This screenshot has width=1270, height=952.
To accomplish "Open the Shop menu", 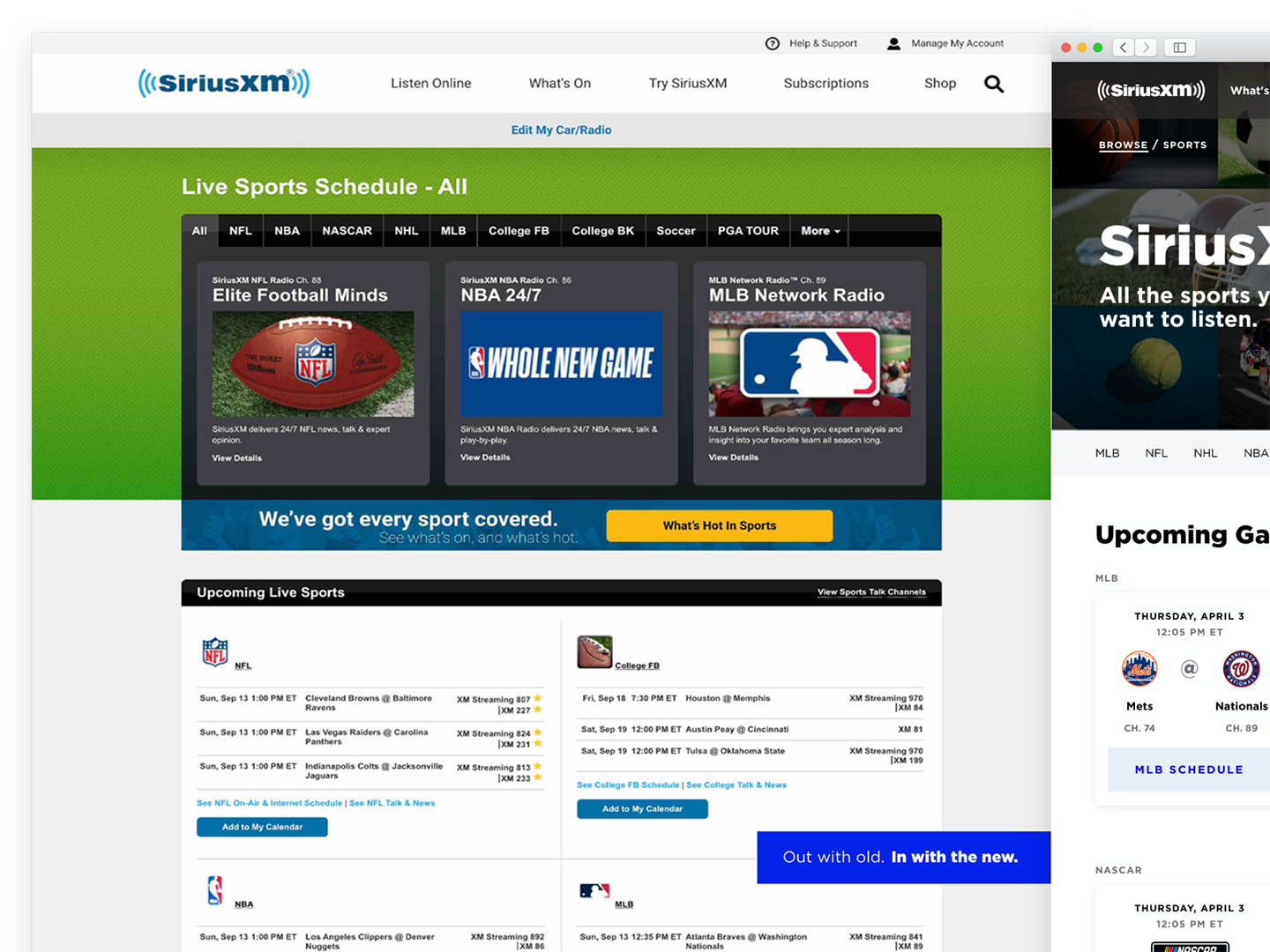I will (x=940, y=83).
